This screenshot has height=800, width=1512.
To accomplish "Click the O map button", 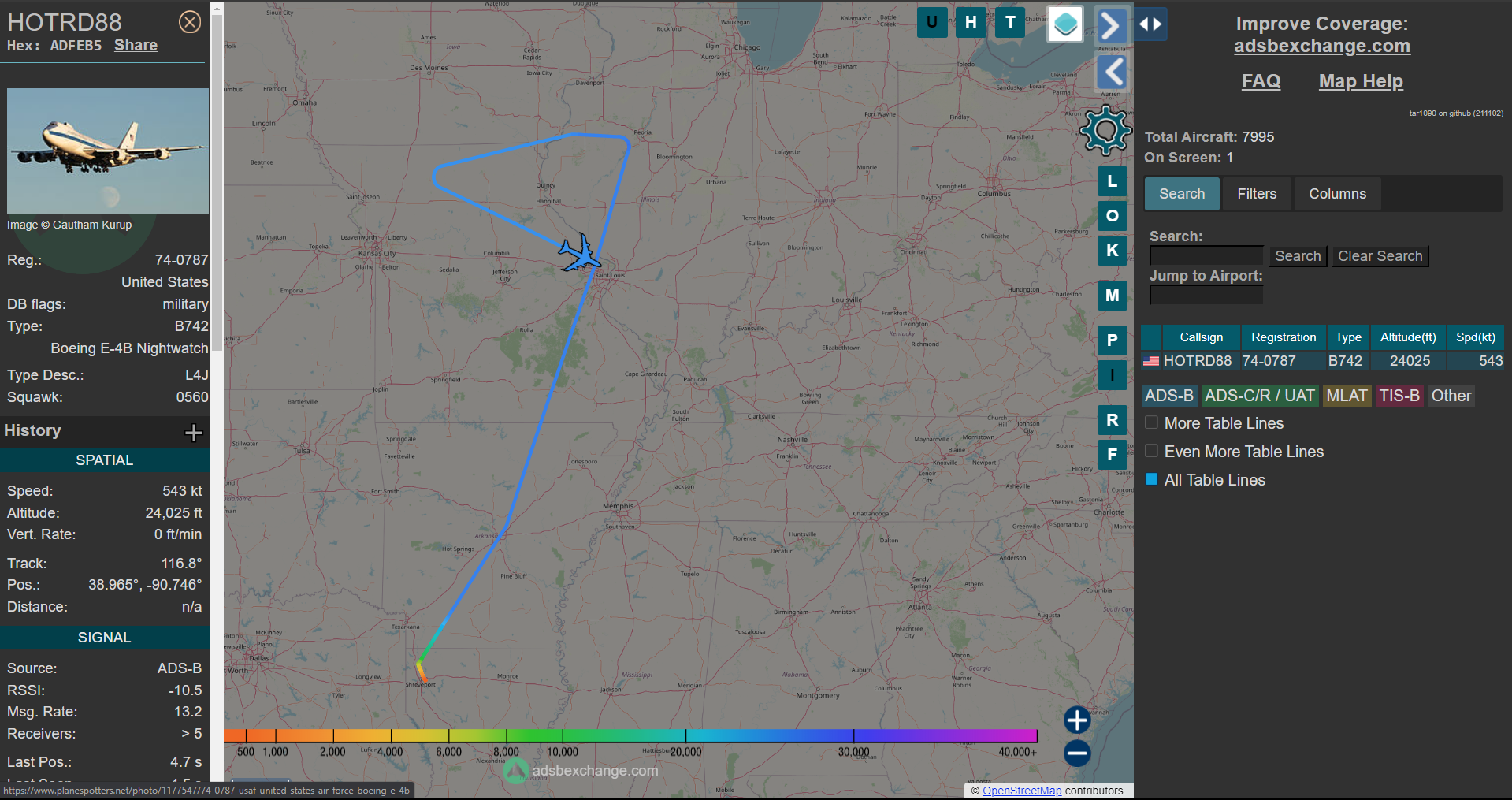I will tap(1113, 216).
